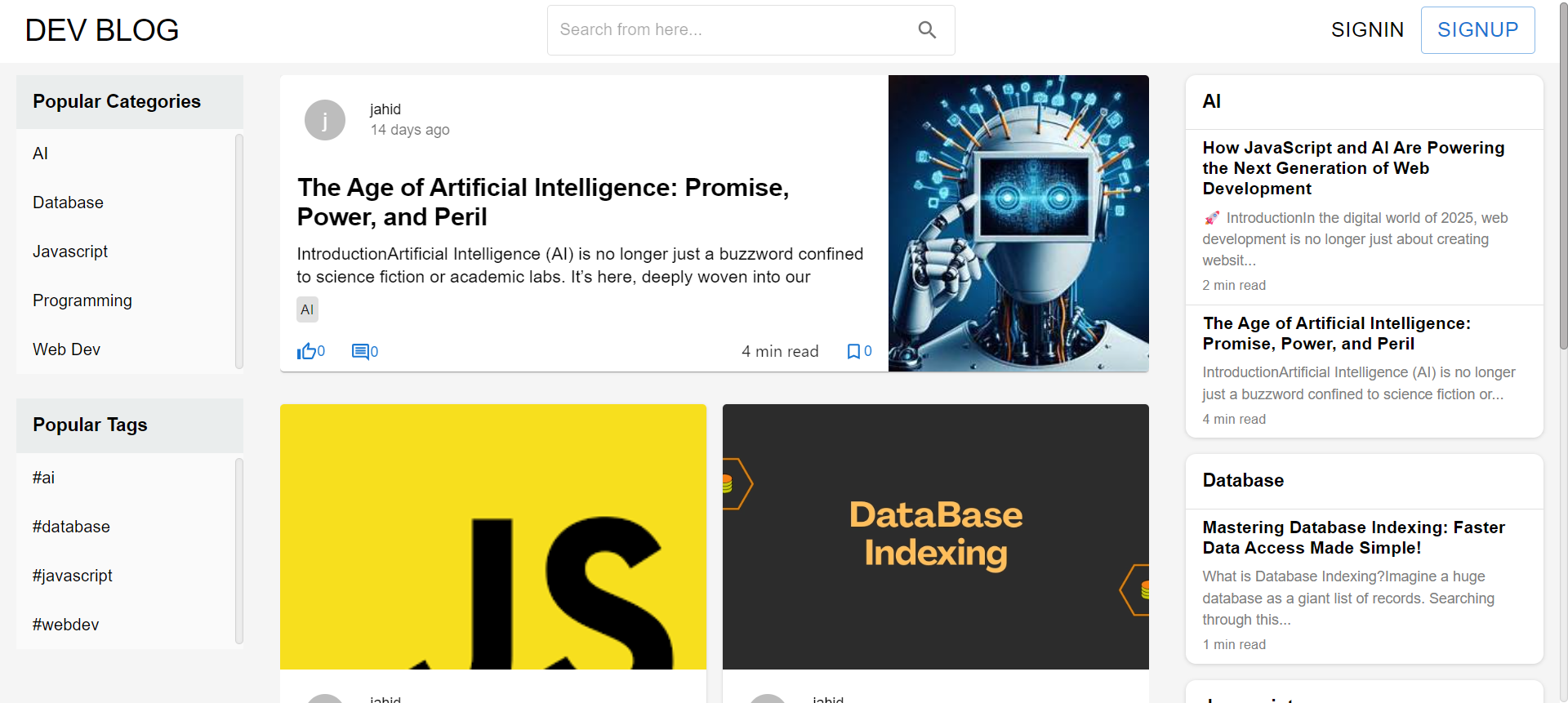Bookmark the Age of Artificial Intelligence post
Viewport: 1568px width, 703px height.
[x=853, y=351]
